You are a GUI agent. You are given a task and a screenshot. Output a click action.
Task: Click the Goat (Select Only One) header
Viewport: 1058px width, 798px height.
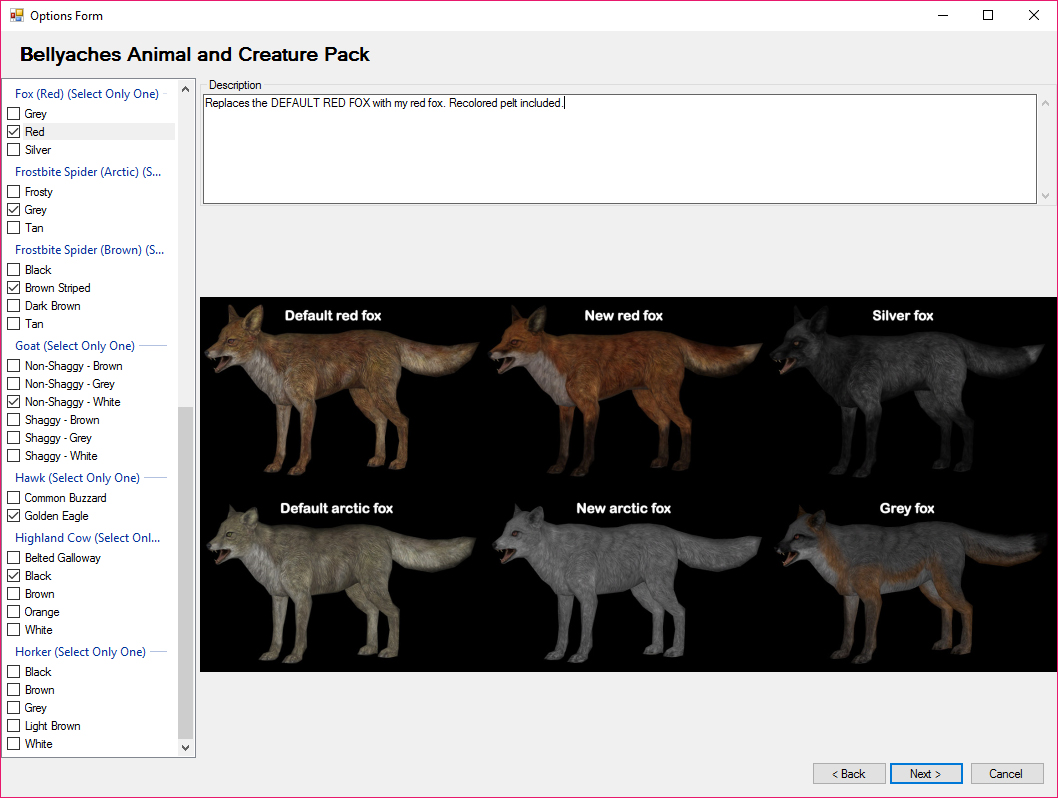tap(75, 346)
